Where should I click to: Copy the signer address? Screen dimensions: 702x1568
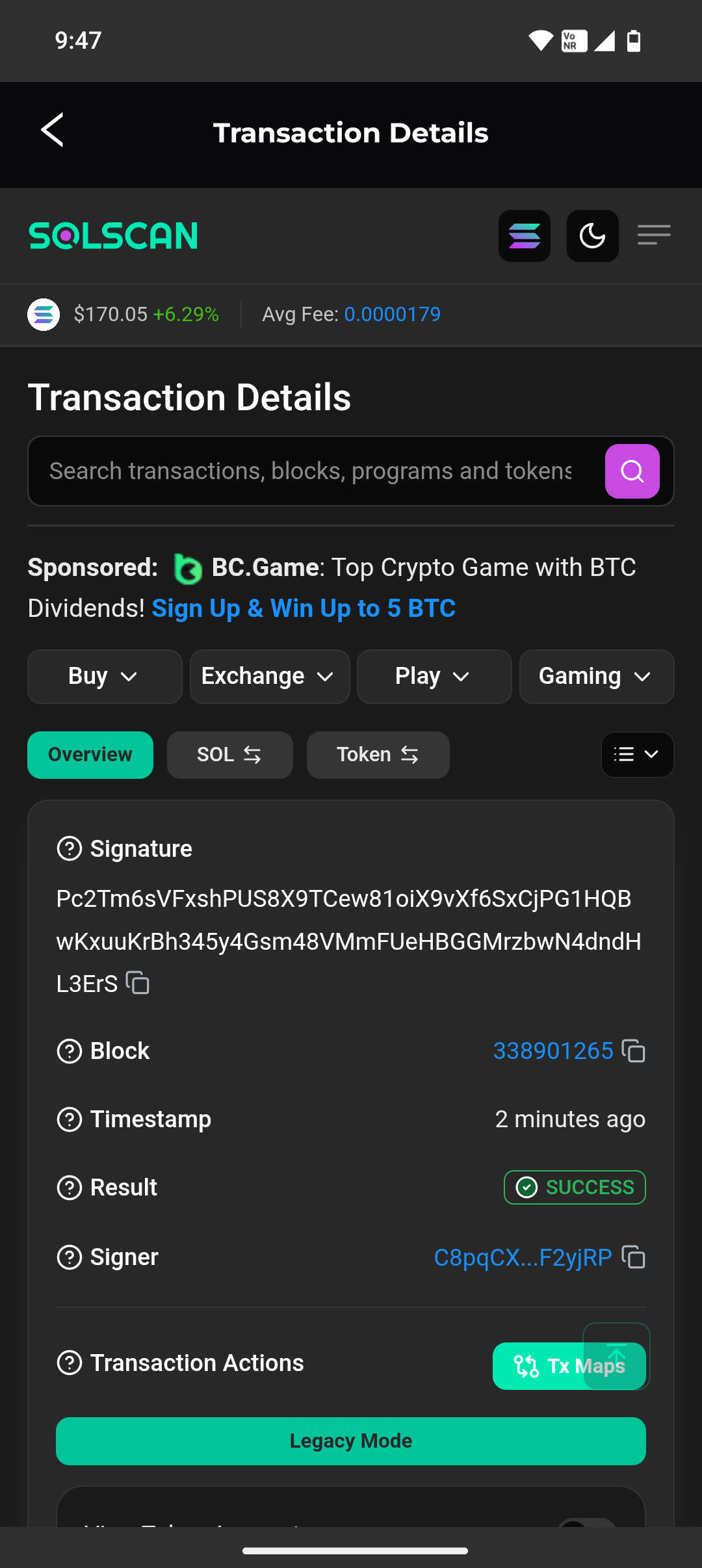click(x=634, y=1257)
